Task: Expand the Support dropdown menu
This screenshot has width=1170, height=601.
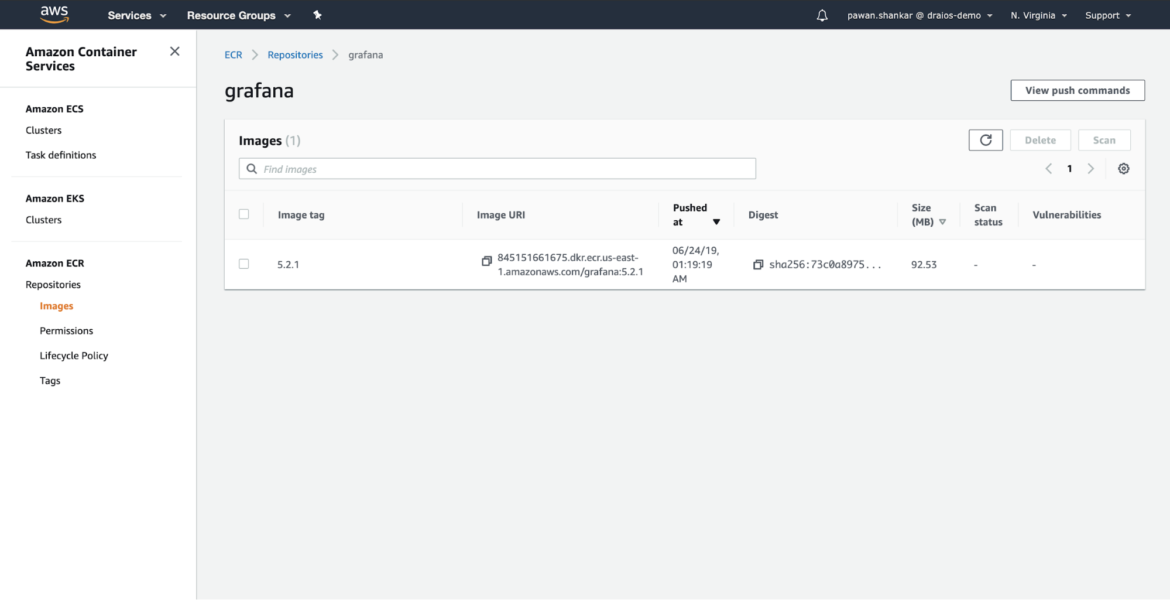Action: point(1108,15)
